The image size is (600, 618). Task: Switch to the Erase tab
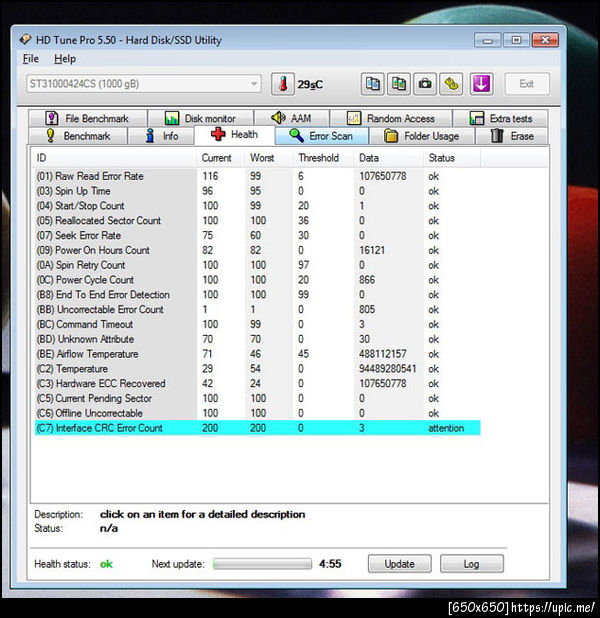point(512,136)
